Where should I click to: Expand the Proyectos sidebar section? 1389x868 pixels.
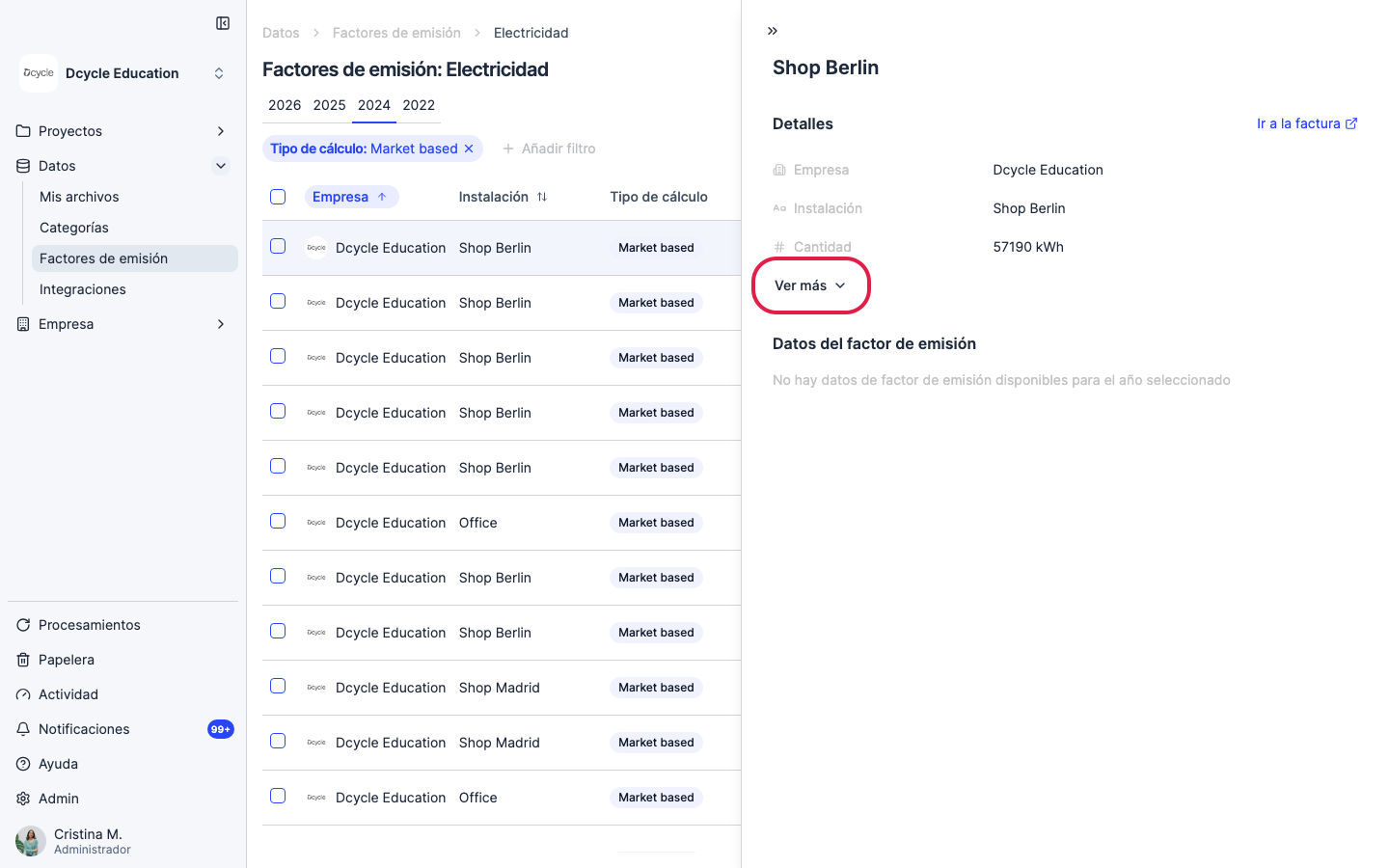(123, 131)
